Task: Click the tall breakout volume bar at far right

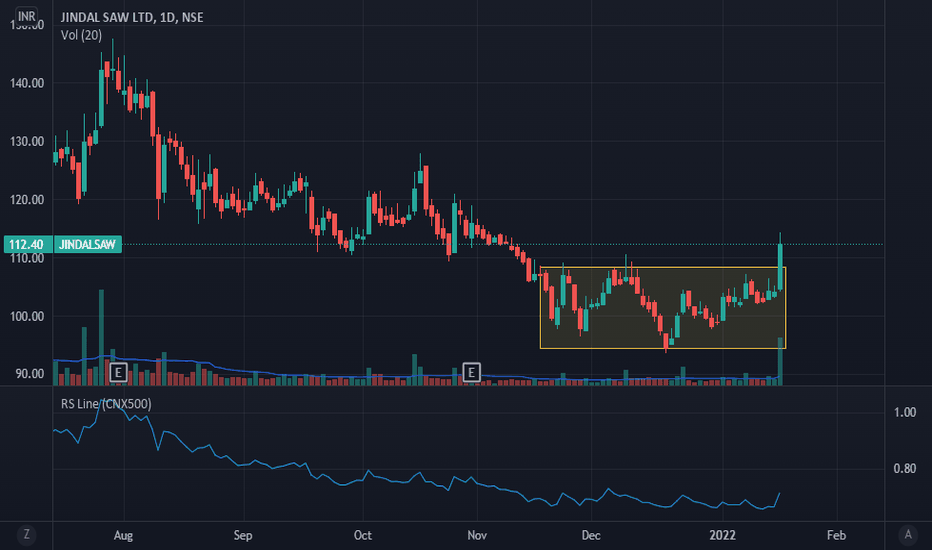Action: tap(780, 362)
